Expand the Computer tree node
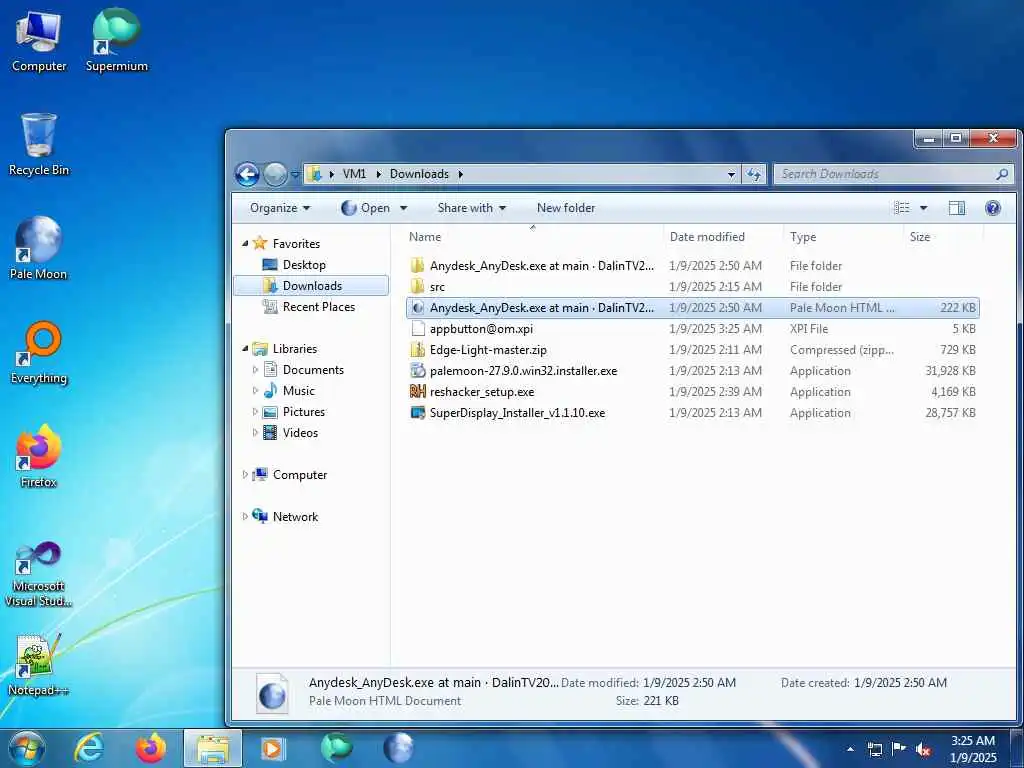 point(246,475)
